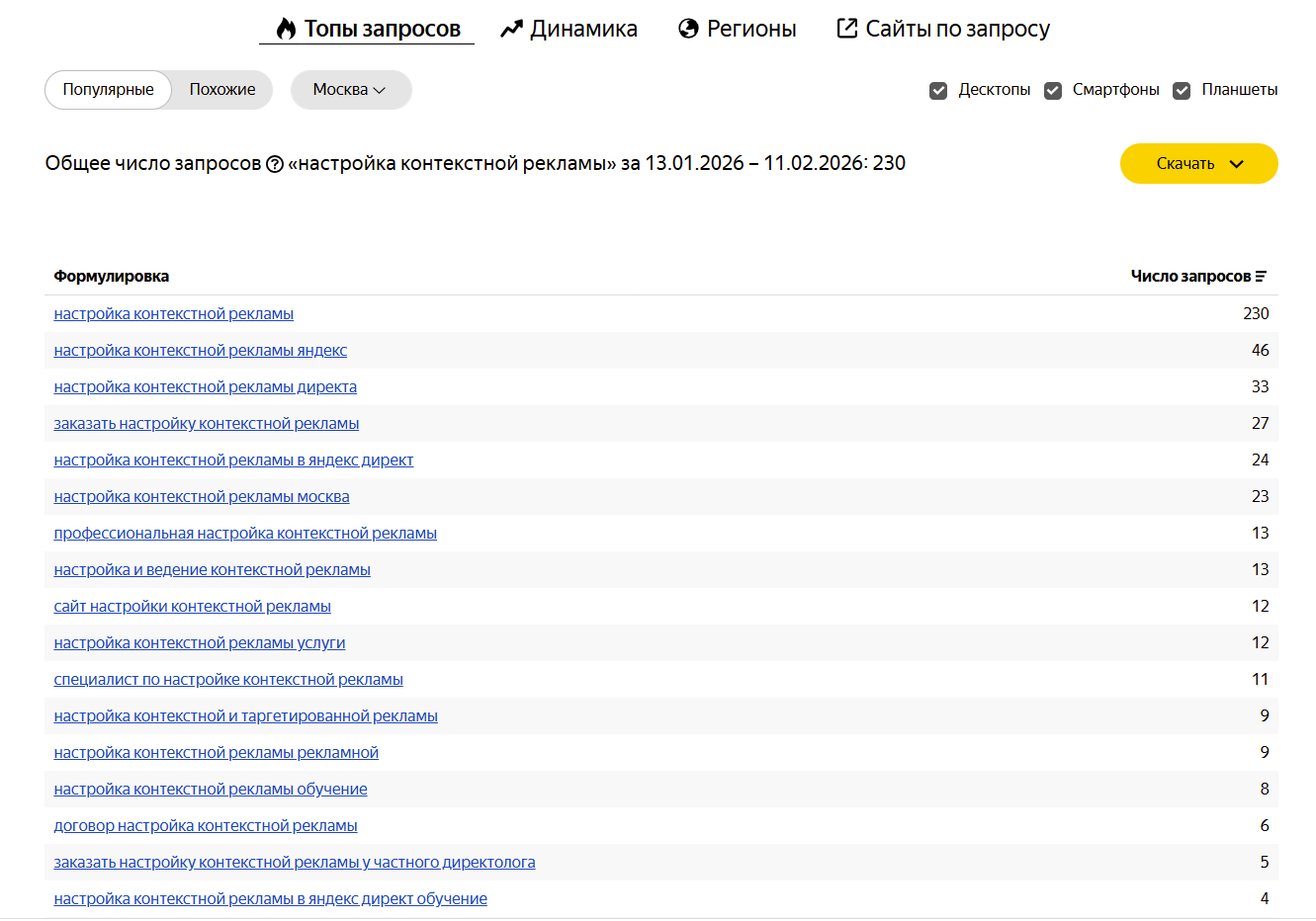Expand the Скачать download options

[x=1198, y=163]
